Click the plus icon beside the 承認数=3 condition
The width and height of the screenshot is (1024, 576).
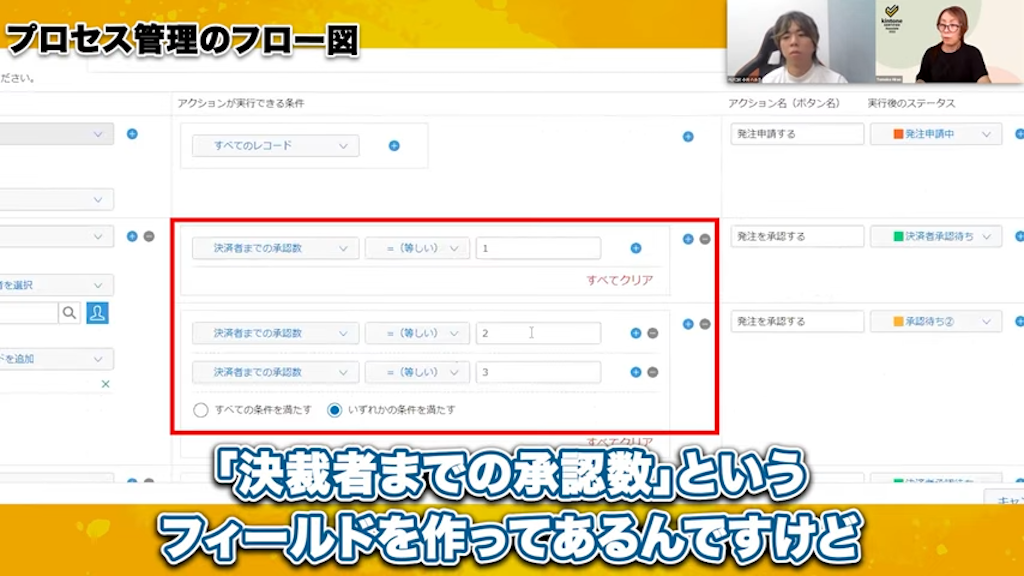[x=636, y=372]
